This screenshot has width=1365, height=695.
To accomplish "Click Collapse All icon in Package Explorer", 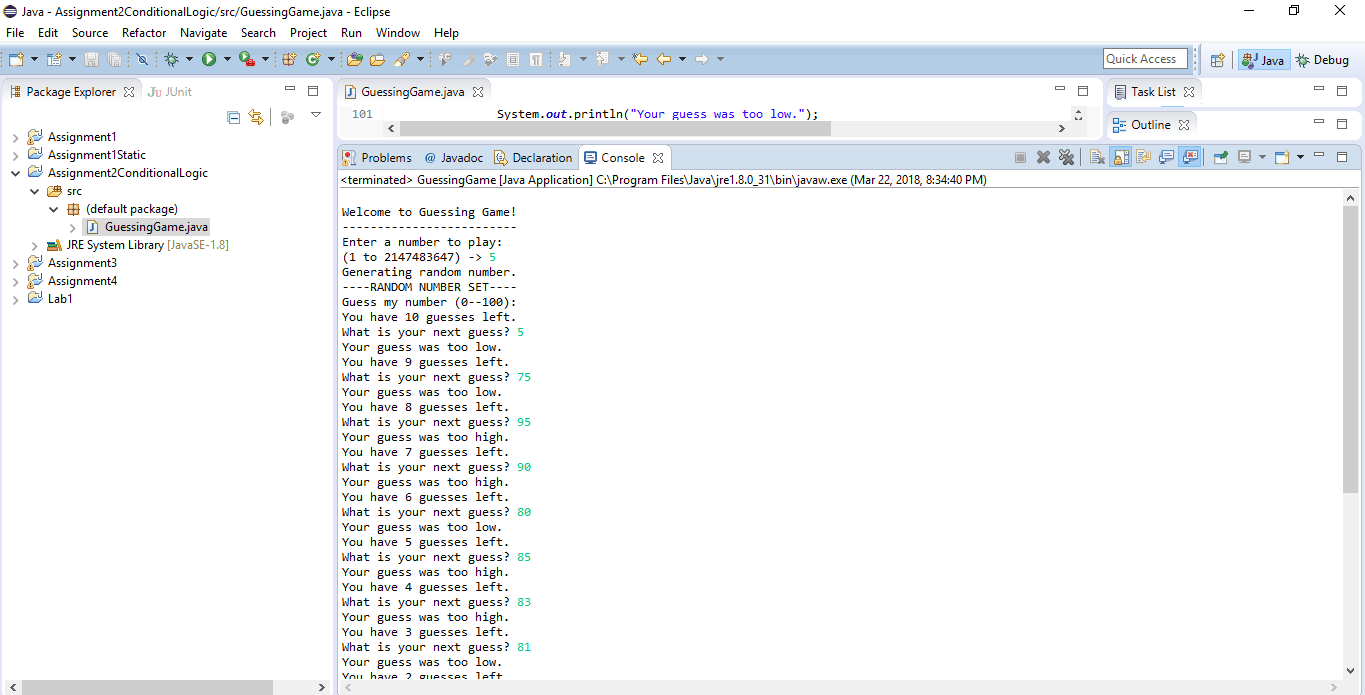I will point(233,117).
